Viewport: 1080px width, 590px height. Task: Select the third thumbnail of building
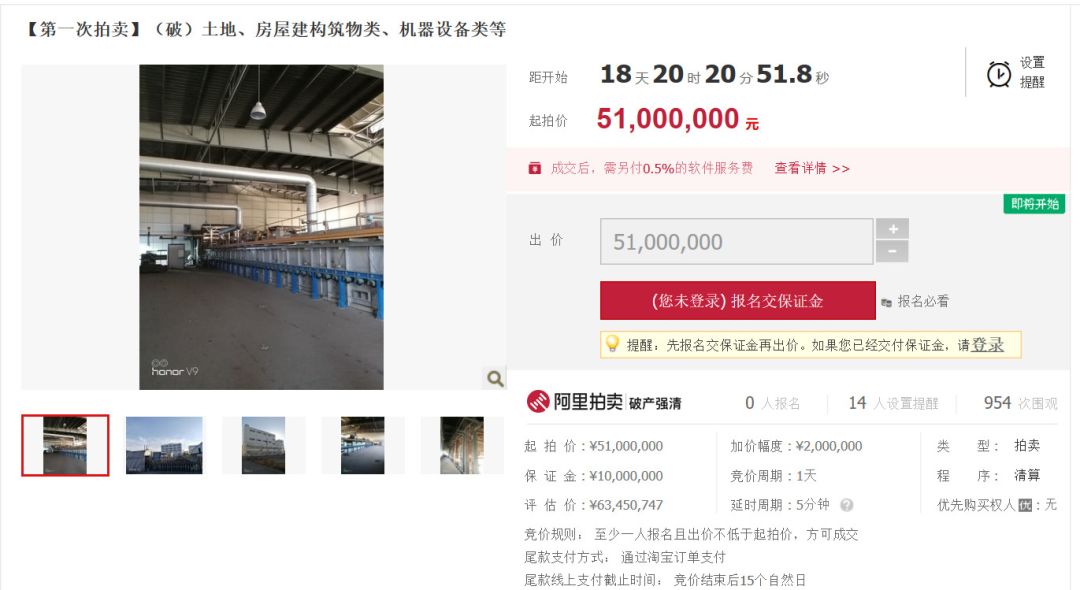(x=263, y=445)
